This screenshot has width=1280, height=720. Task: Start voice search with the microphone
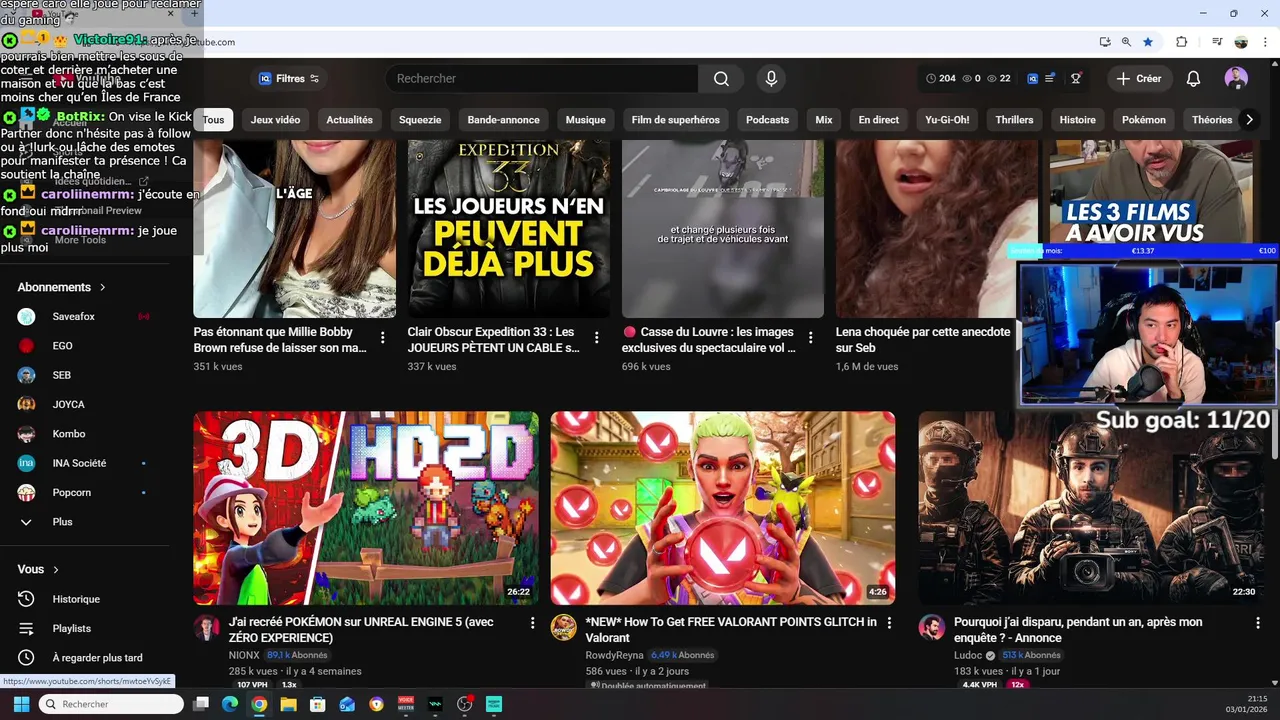coord(771,79)
